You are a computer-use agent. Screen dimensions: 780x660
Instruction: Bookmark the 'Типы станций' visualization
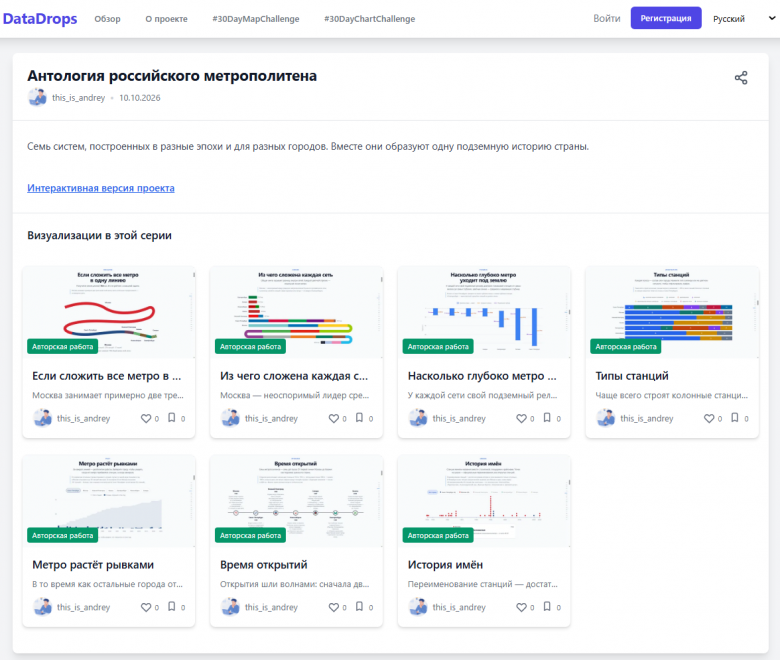[x=735, y=418]
